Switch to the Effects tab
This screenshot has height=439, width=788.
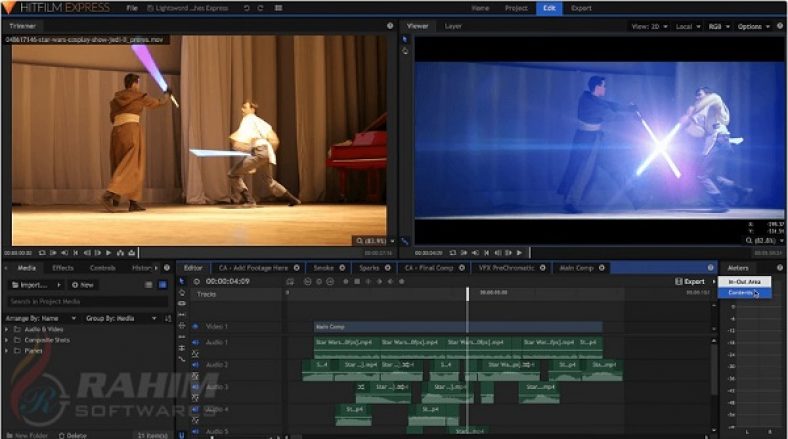[63, 268]
